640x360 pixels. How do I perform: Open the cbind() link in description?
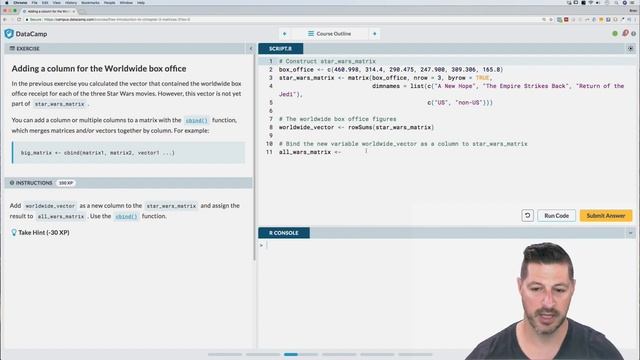[x=196, y=120]
